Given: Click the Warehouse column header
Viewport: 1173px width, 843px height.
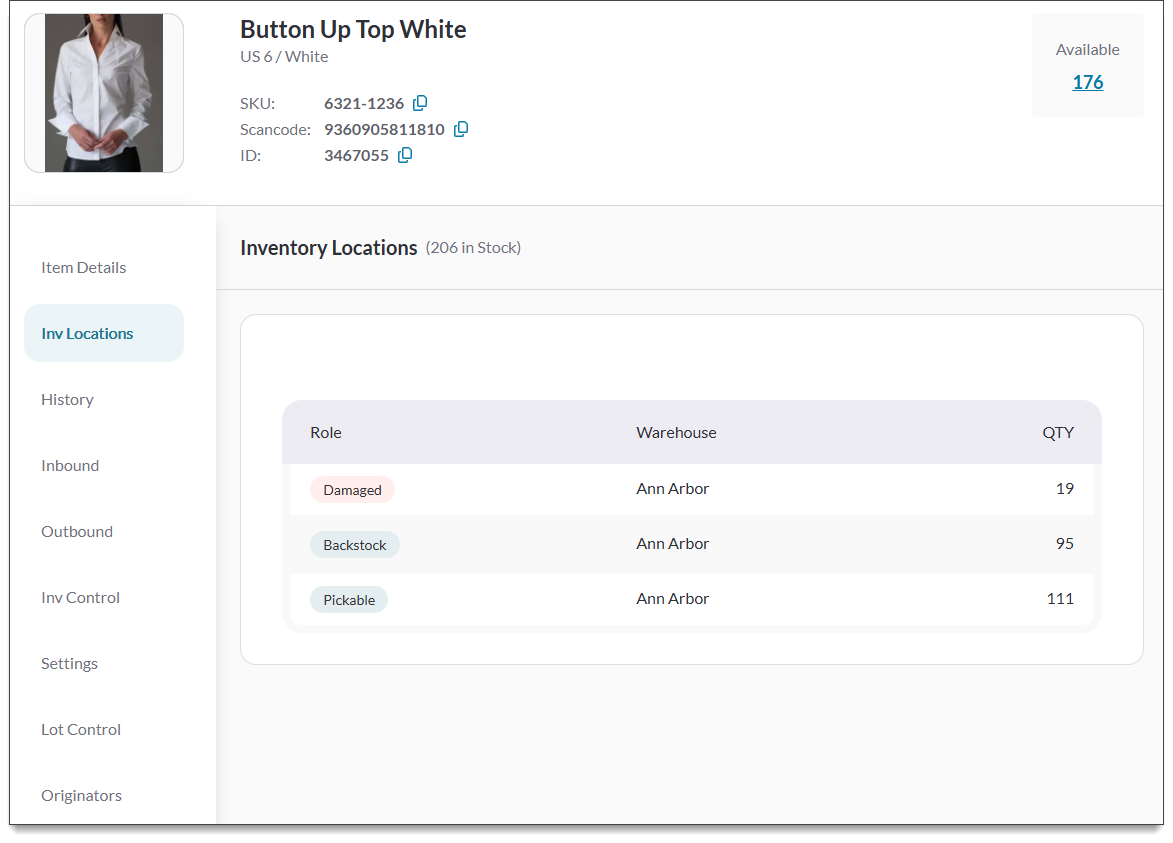Looking at the screenshot, I should pos(676,433).
